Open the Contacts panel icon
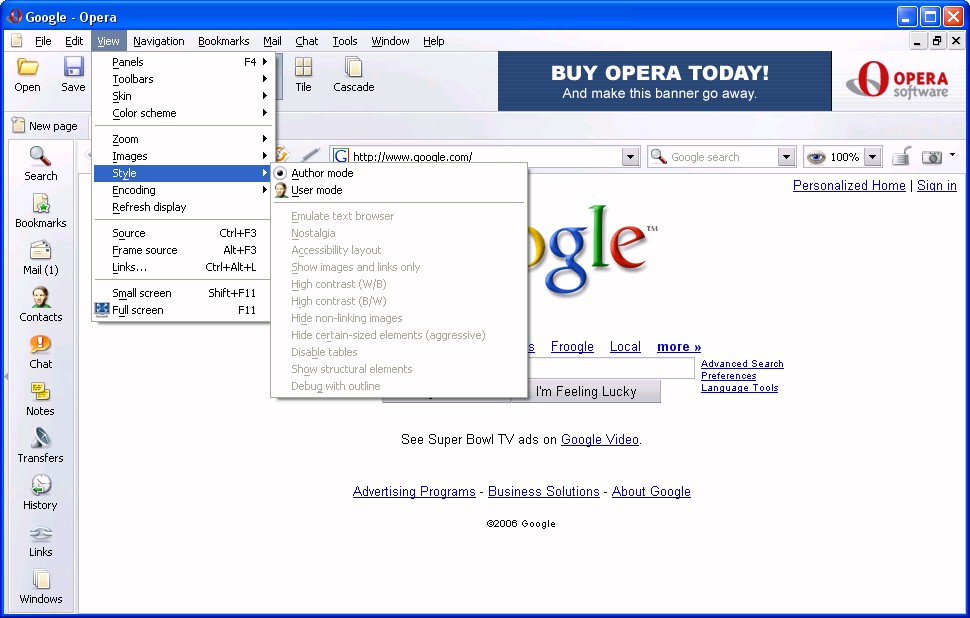The image size is (970, 618). coord(41,304)
